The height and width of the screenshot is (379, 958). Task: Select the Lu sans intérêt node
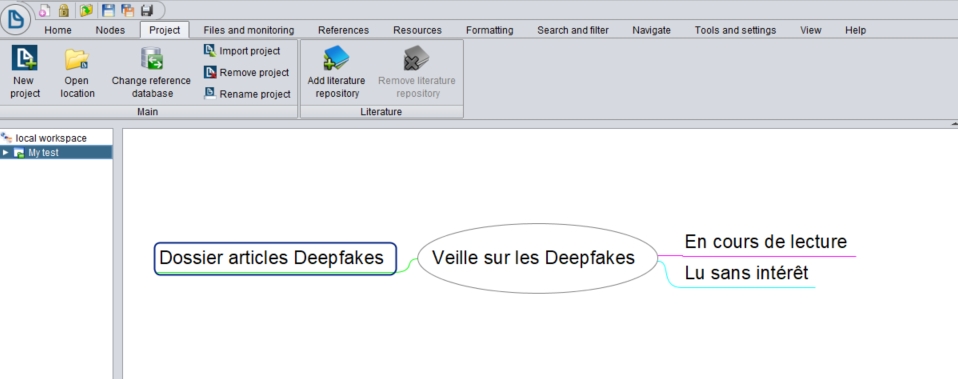point(747,273)
